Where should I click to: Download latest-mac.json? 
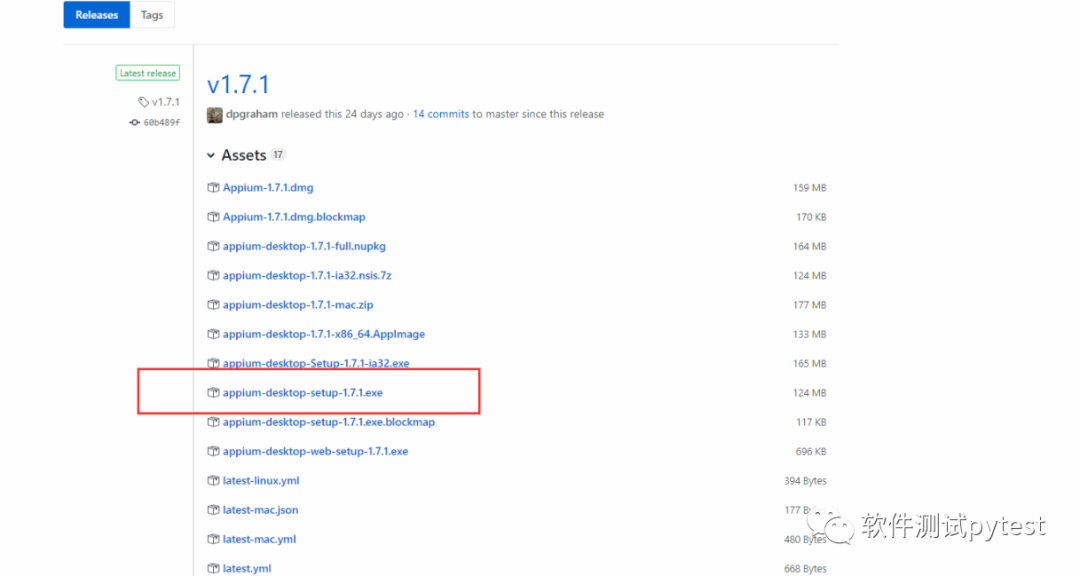[260, 510]
